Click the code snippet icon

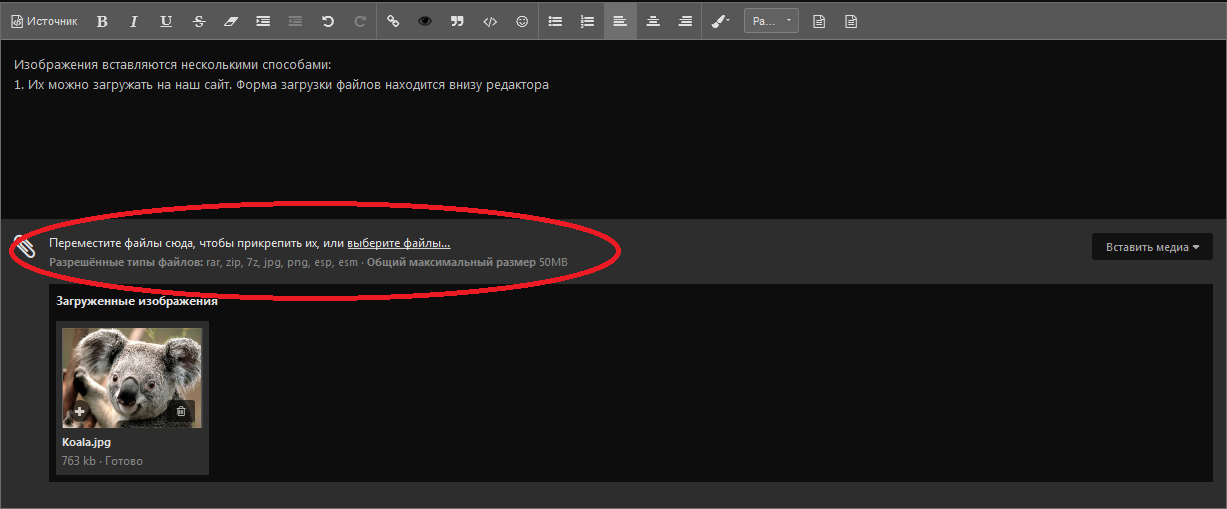pyautogui.click(x=489, y=21)
